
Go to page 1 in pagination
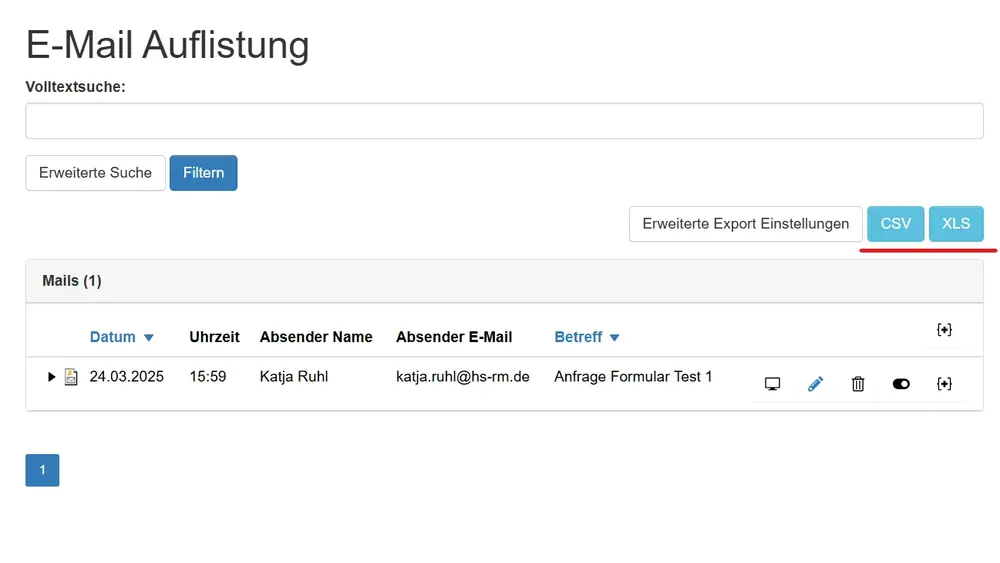42,470
